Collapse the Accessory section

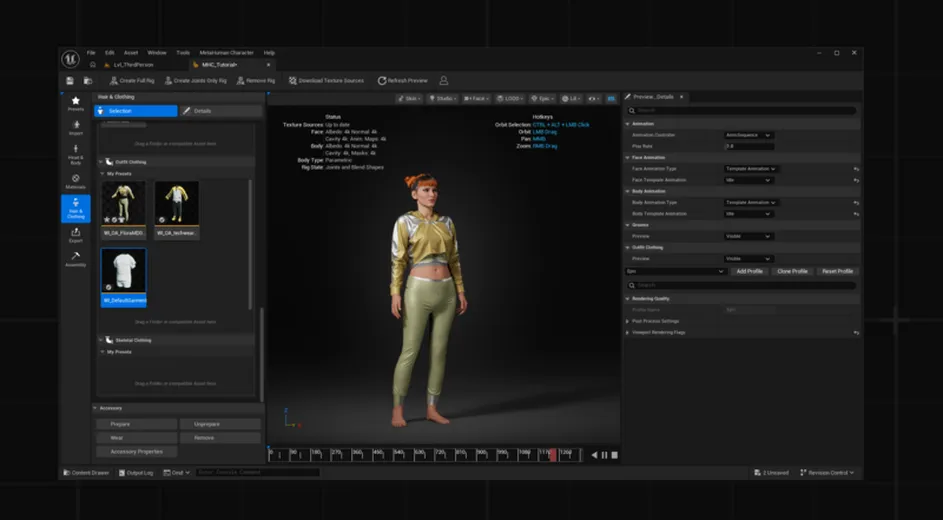pyautogui.click(x=95, y=408)
